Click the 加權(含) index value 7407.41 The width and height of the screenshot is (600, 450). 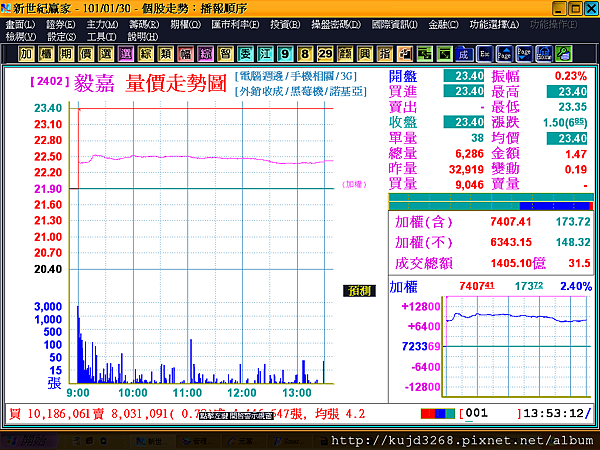coord(510,222)
